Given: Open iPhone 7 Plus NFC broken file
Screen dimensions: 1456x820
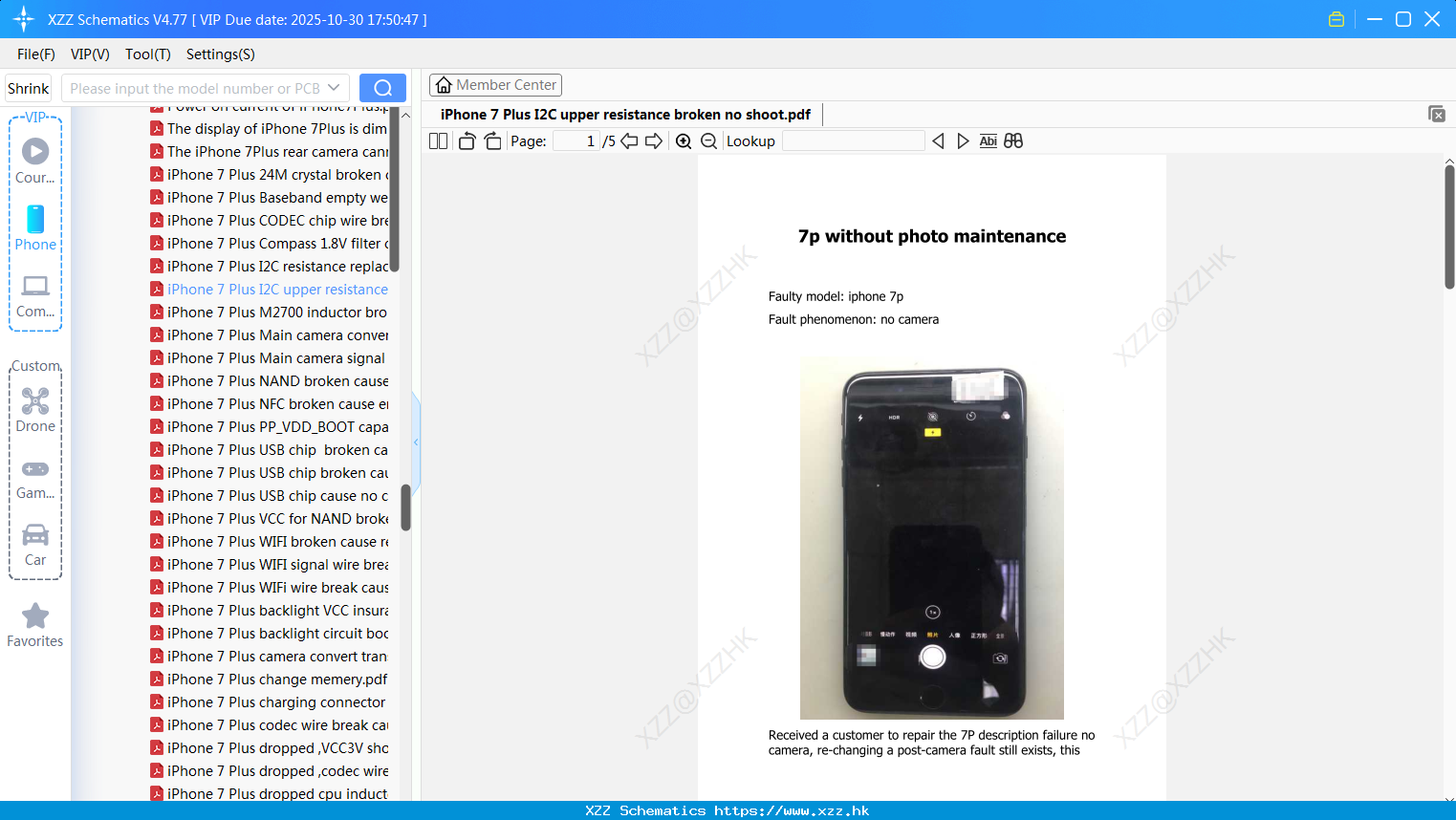Looking at the screenshot, I should pos(270,404).
